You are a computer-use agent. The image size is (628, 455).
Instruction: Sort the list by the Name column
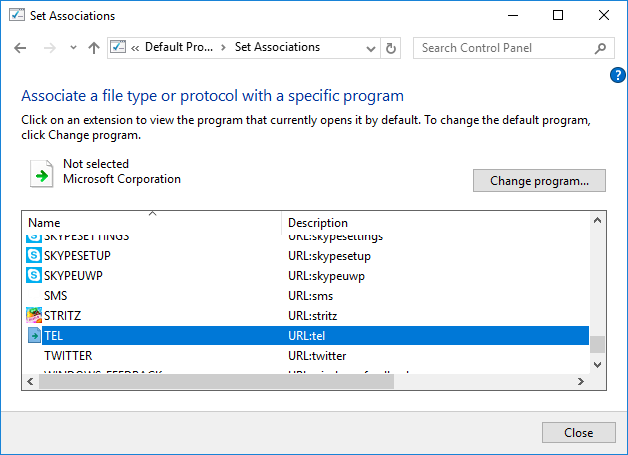coord(152,223)
